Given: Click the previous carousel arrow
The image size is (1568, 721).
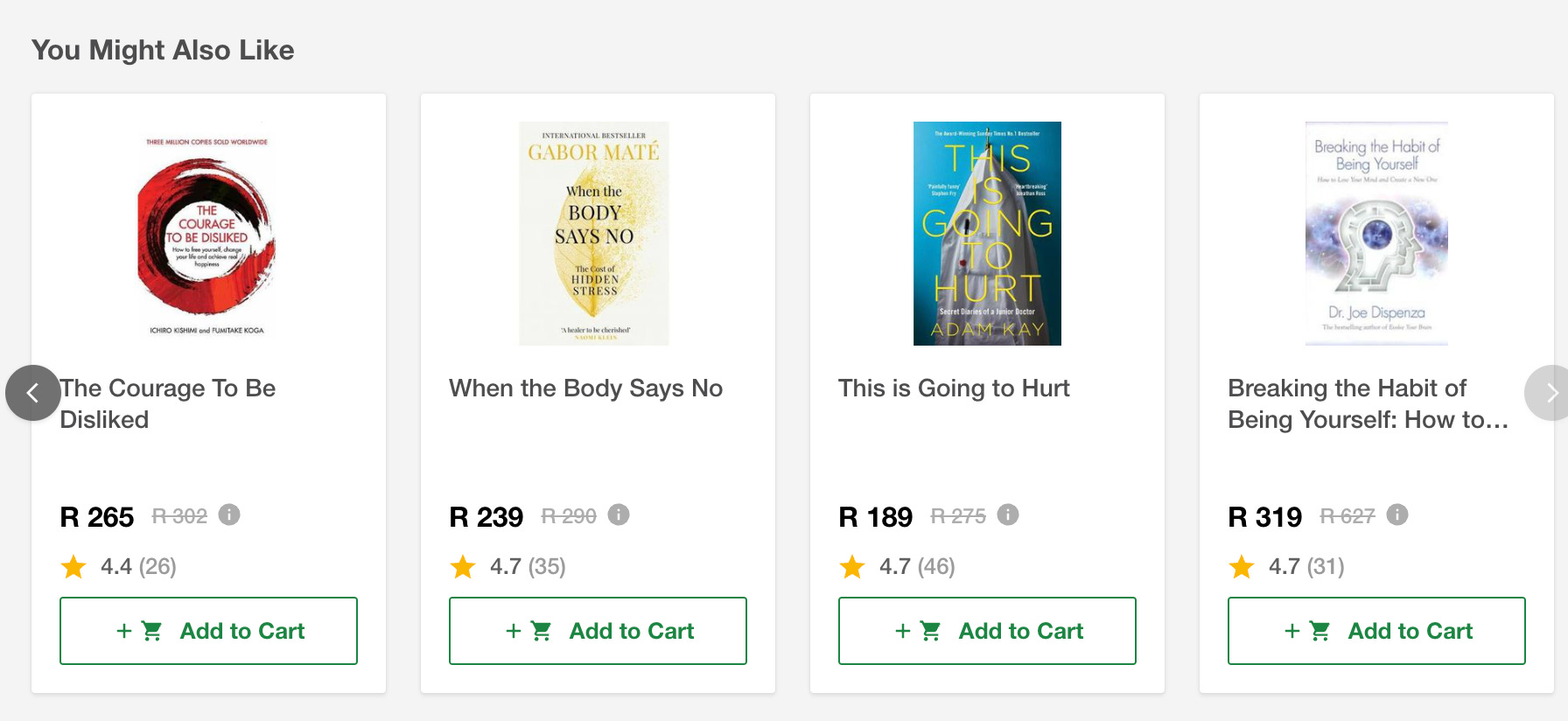Looking at the screenshot, I should 32,393.
